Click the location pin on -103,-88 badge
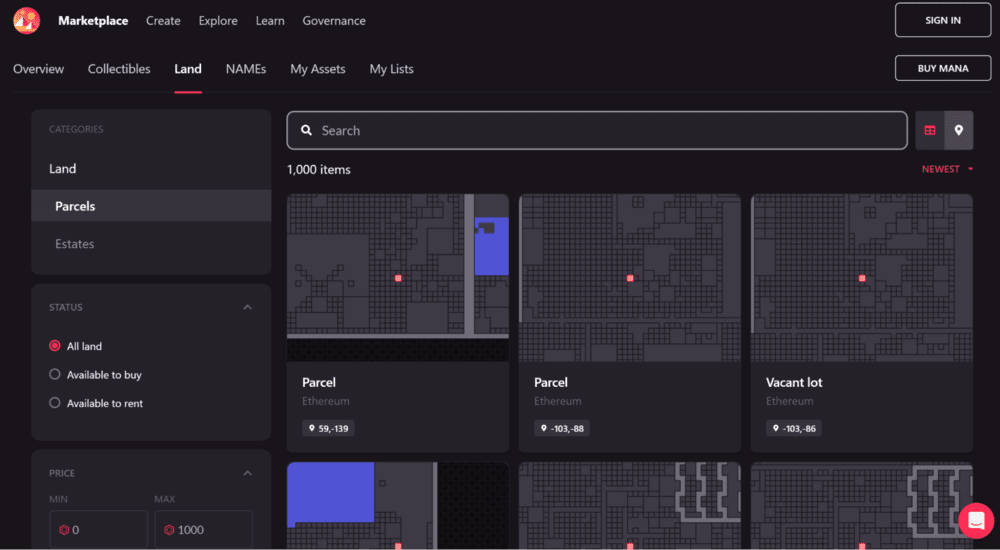The image size is (1000, 550). 544,428
